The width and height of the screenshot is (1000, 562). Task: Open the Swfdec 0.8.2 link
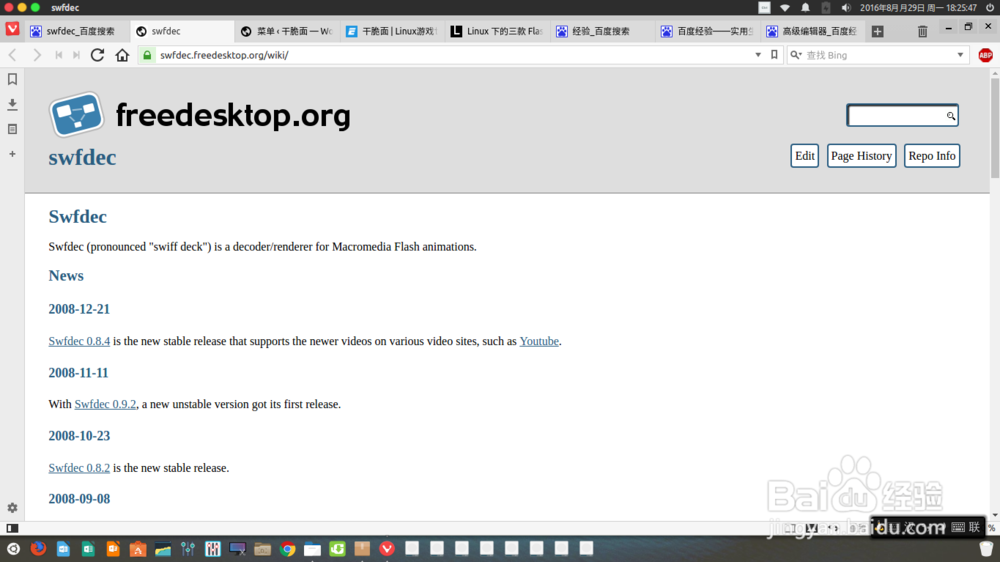click(79, 468)
